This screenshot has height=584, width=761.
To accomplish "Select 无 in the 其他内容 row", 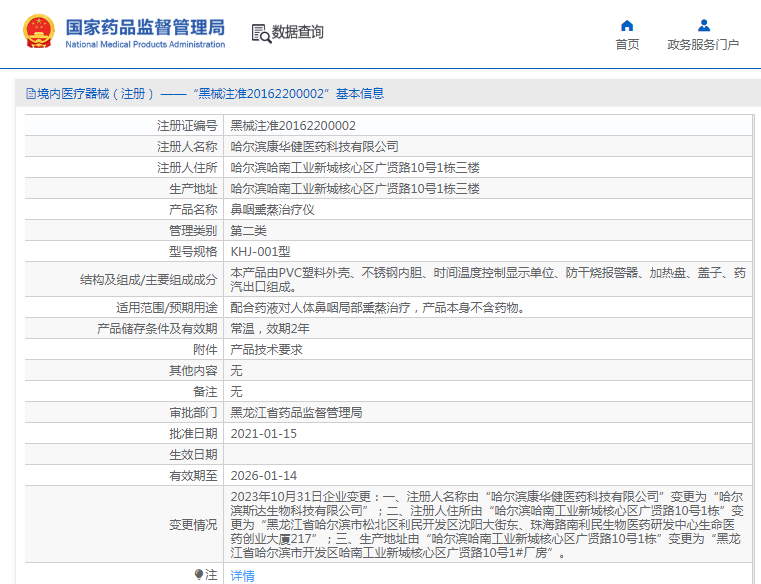I will click(236, 371).
